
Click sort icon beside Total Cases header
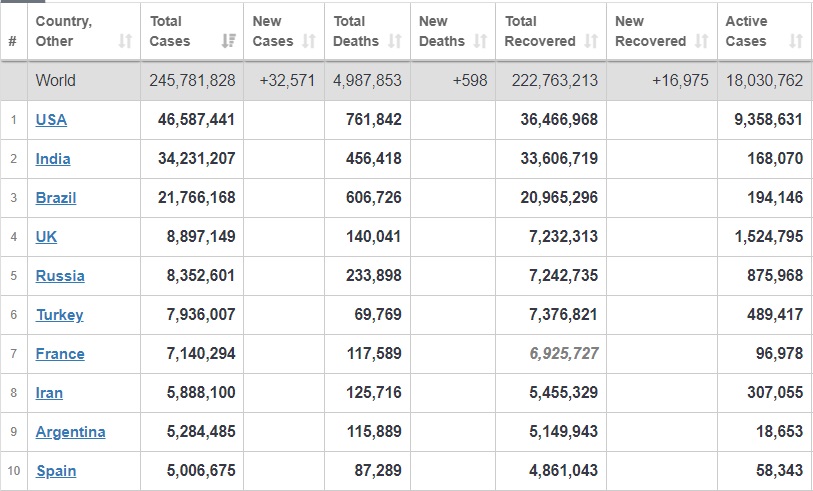[228, 41]
